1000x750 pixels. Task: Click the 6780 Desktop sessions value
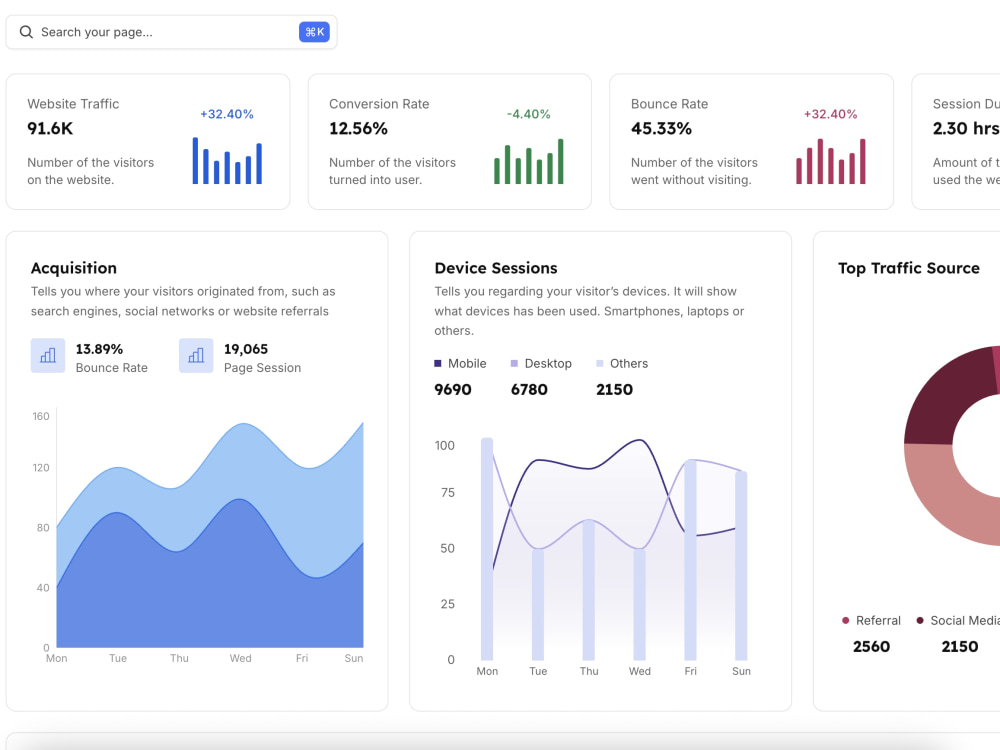529,390
